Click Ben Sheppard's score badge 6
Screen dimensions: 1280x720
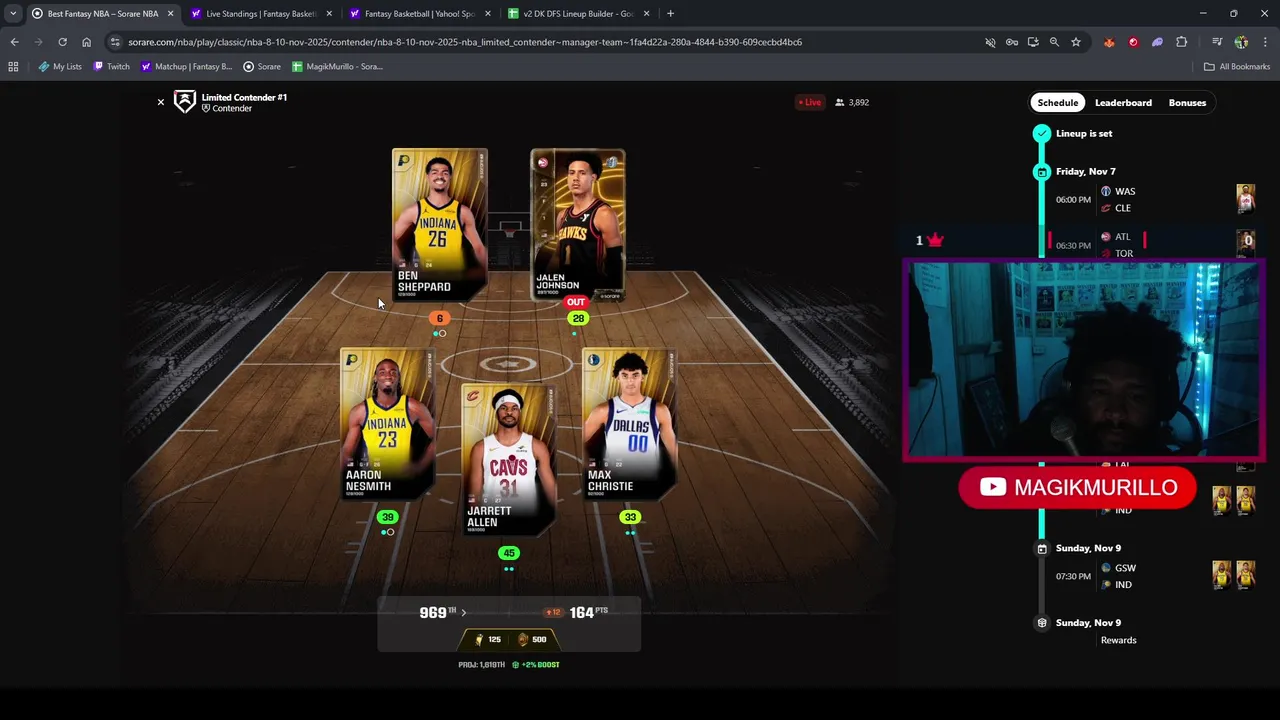tap(439, 318)
